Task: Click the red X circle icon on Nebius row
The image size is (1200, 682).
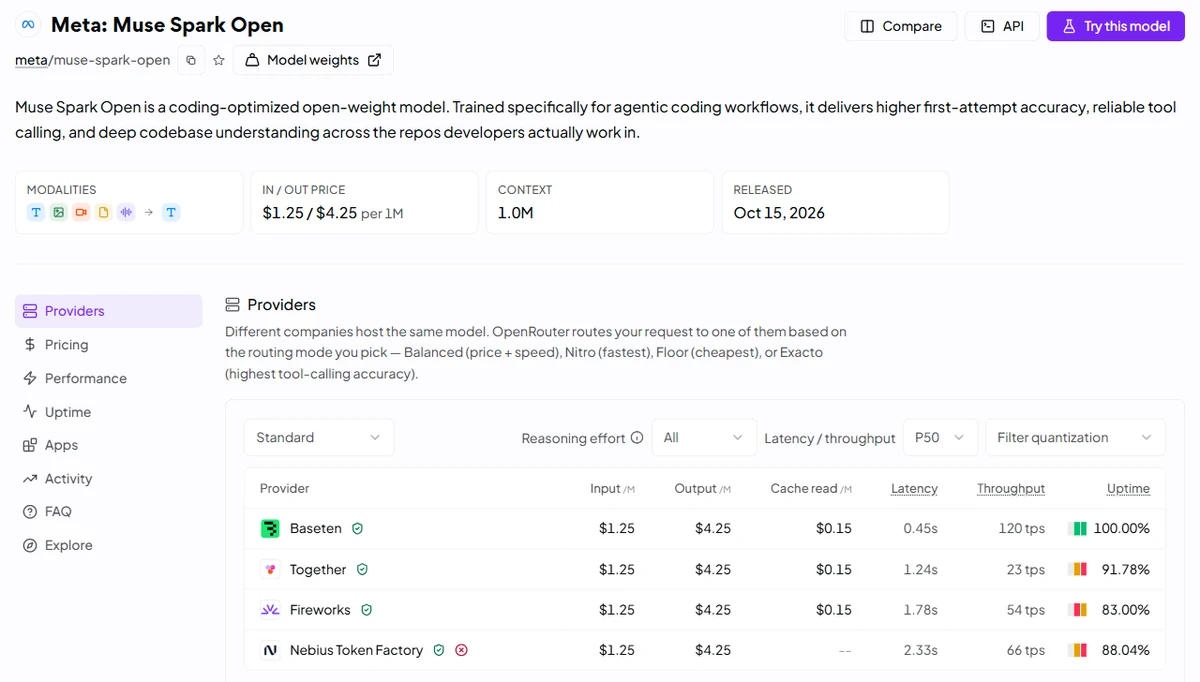Action: tap(461, 650)
